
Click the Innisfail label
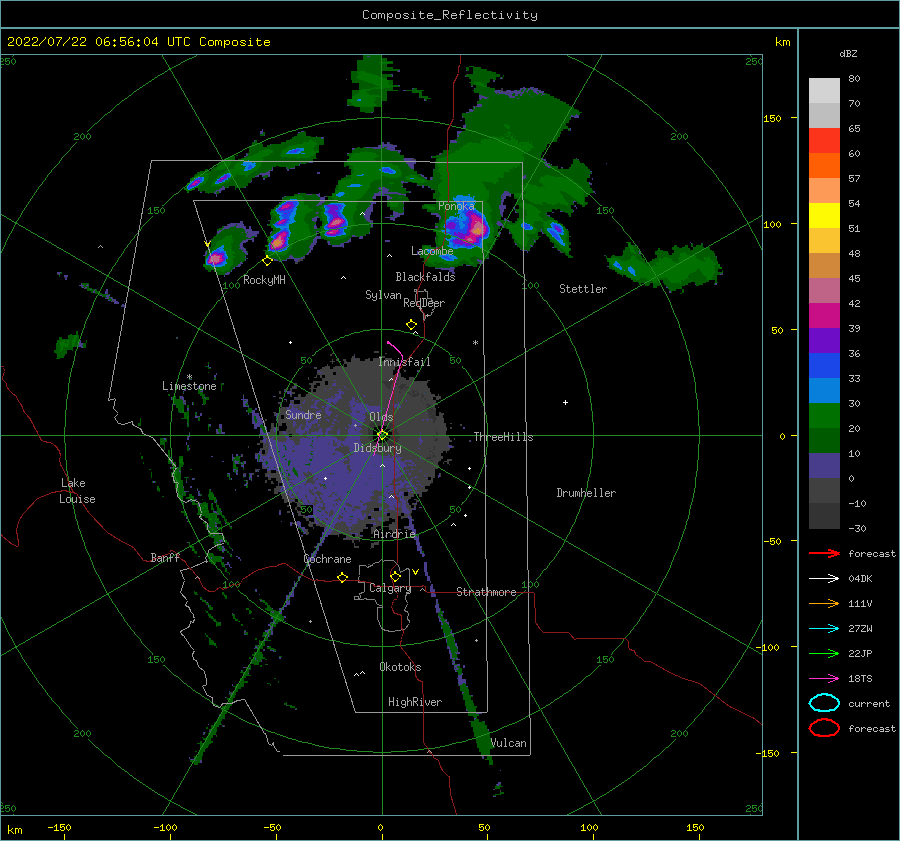404,362
